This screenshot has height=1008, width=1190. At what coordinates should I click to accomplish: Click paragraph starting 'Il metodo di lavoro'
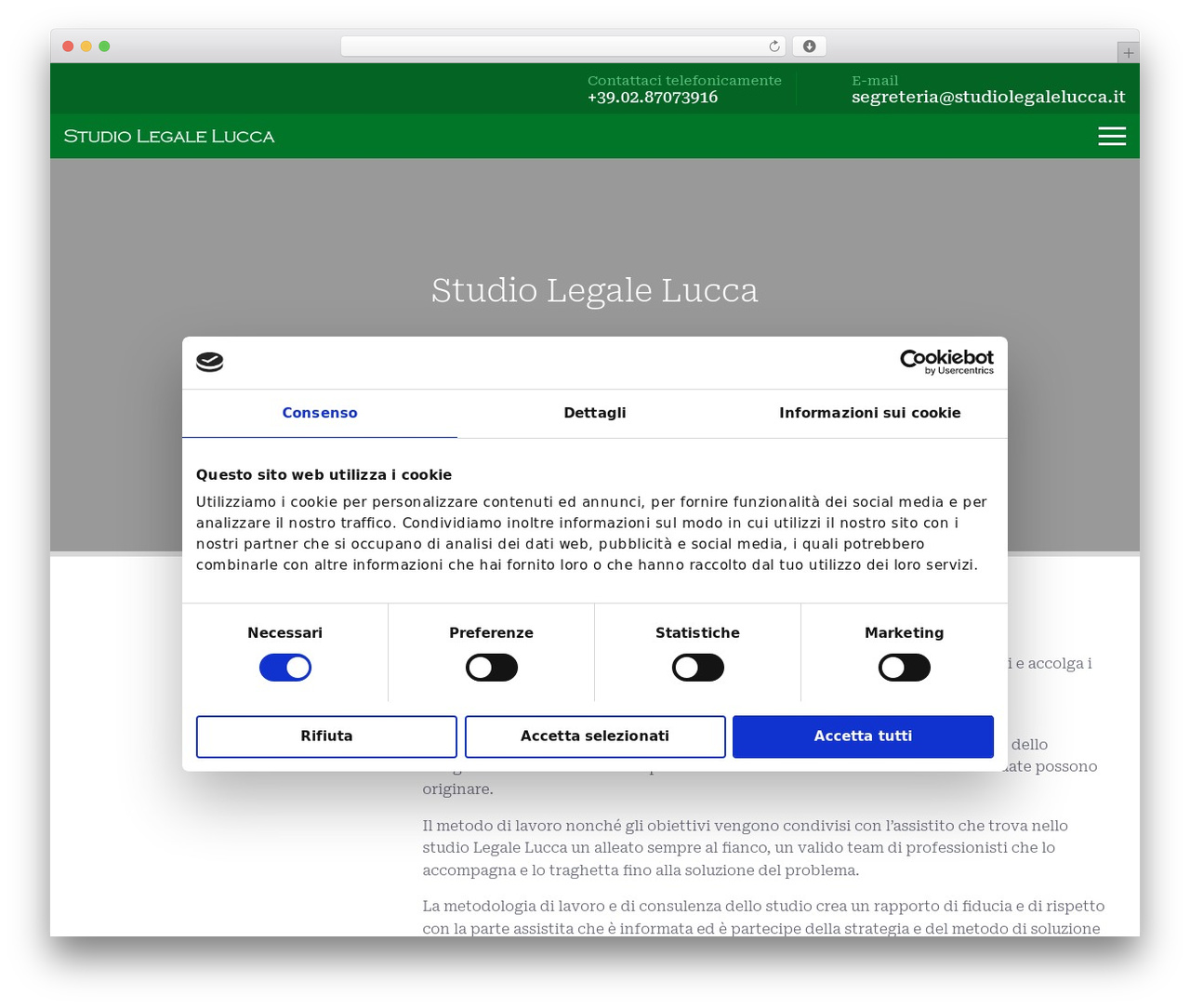point(746,848)
